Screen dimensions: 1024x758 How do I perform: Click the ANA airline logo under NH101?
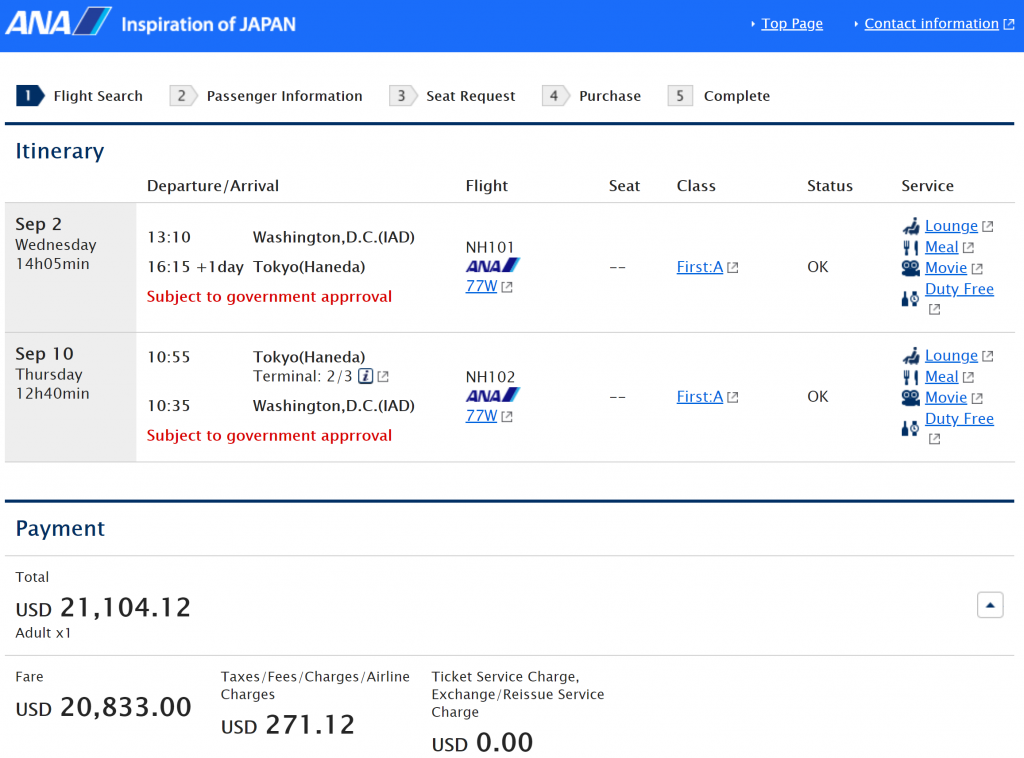[x=492, y=266]
